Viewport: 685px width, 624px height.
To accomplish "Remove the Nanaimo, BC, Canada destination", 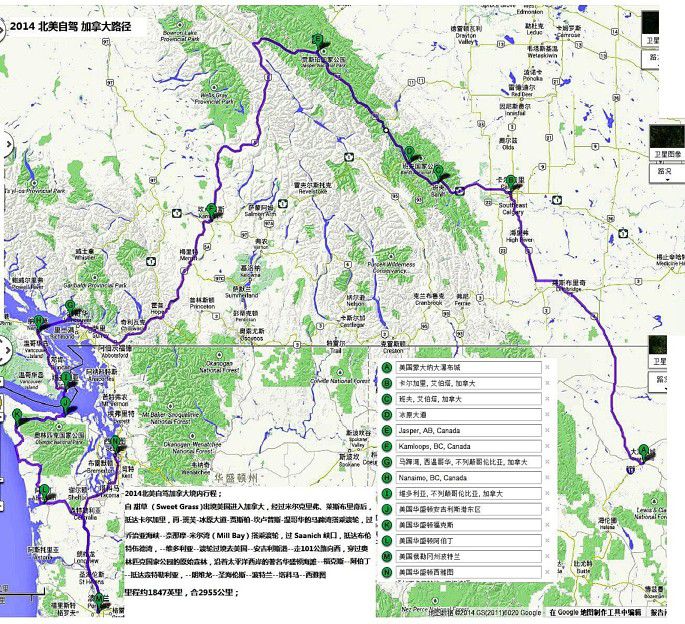I will [x=547, y=478].
